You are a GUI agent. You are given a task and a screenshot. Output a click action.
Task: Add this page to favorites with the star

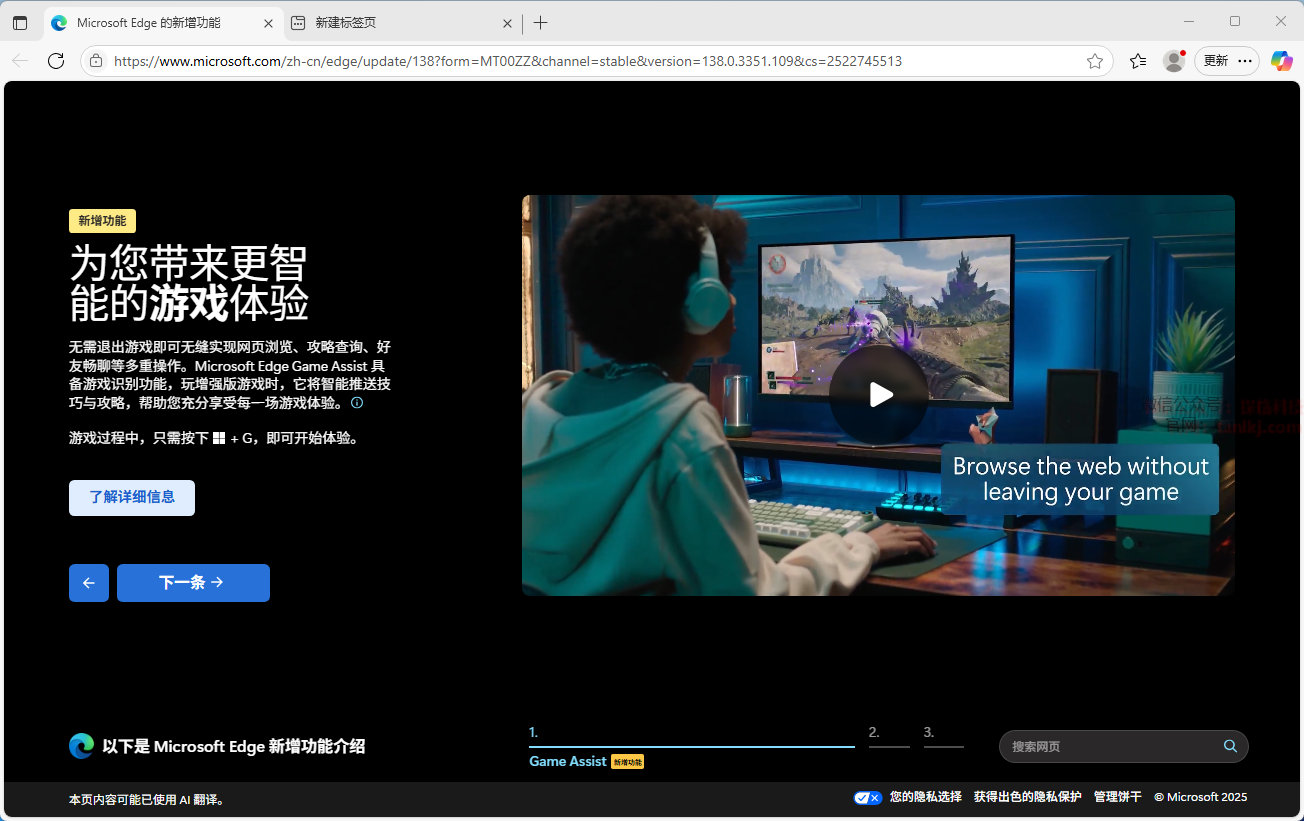pyautogui.click(x=1095, y=61)
